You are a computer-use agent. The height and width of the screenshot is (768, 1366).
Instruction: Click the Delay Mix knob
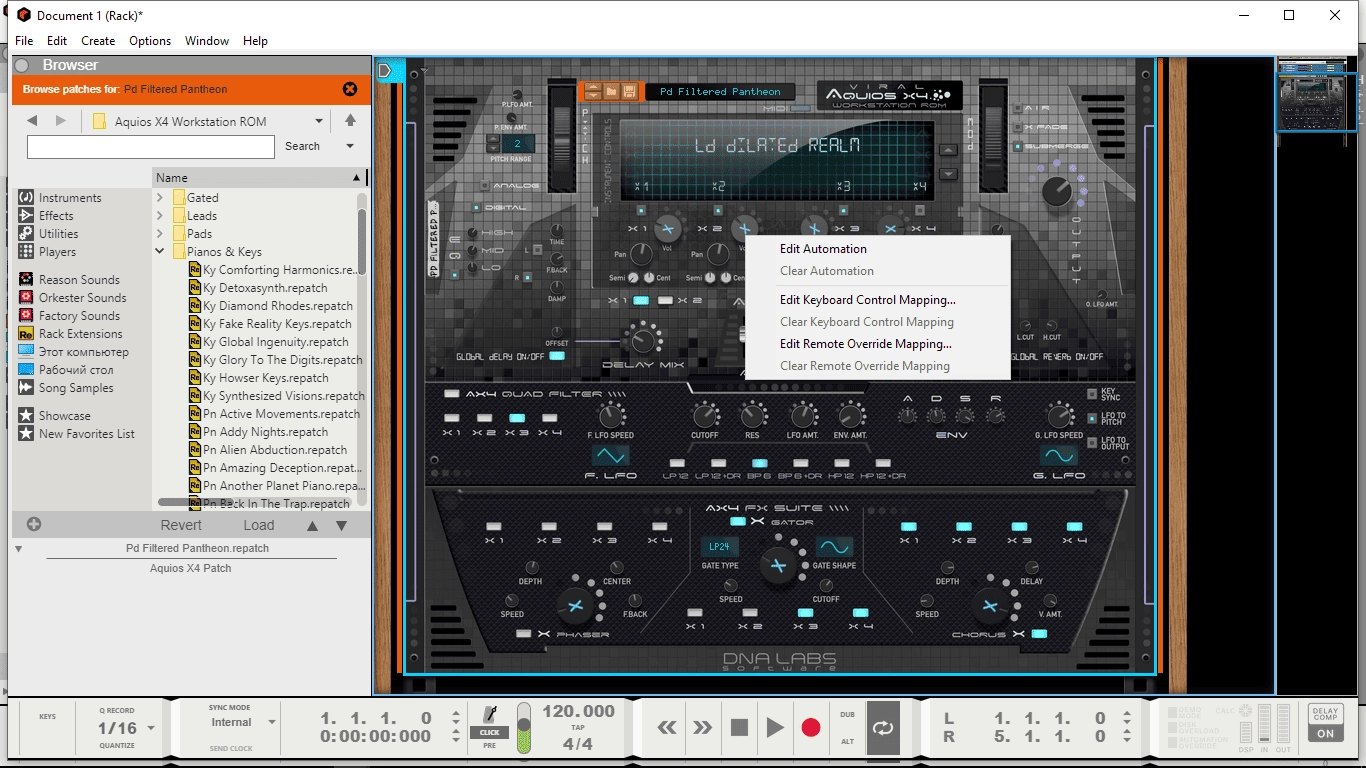coord(644,341)
